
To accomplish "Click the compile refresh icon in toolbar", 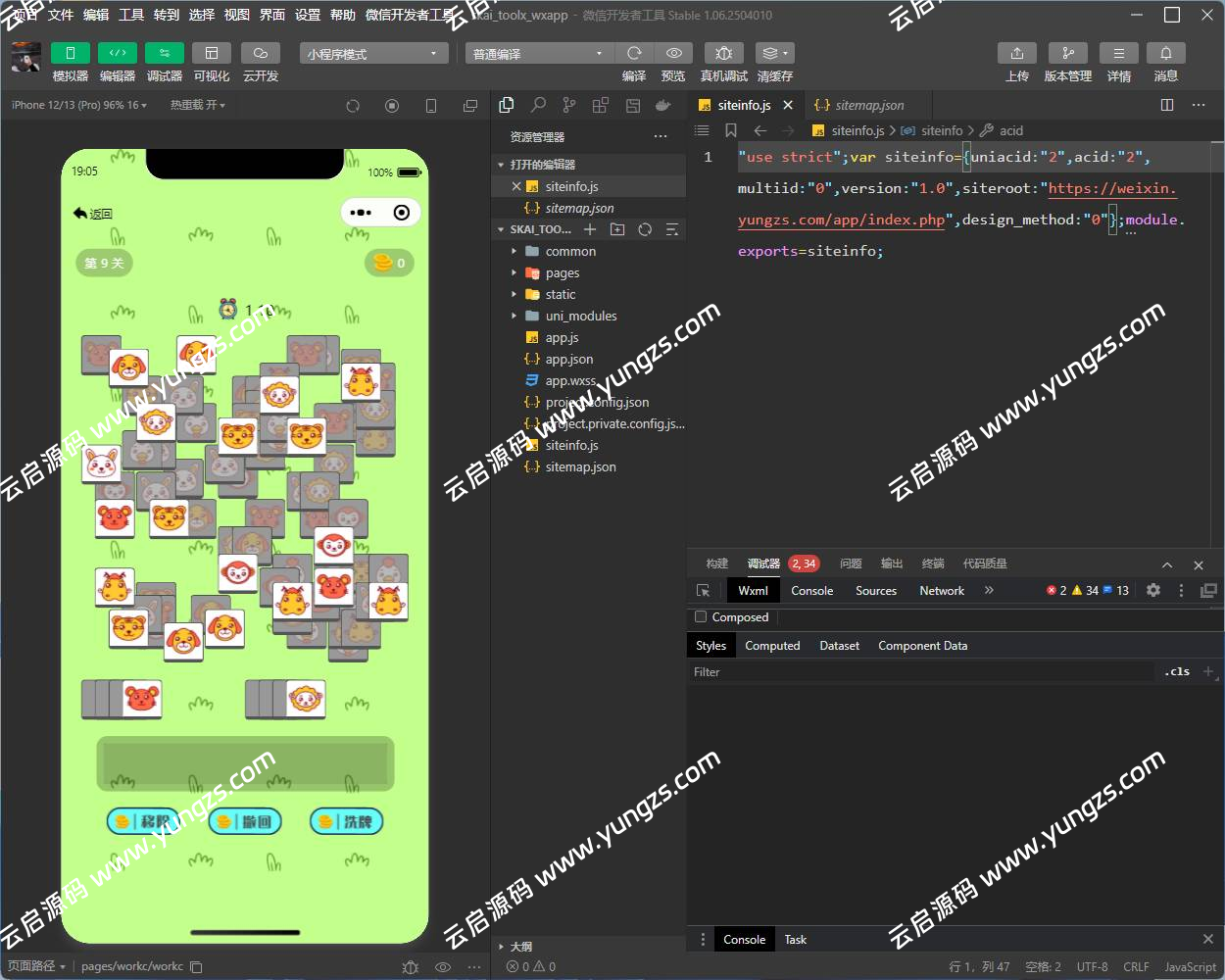I will (x=634, y=53).
